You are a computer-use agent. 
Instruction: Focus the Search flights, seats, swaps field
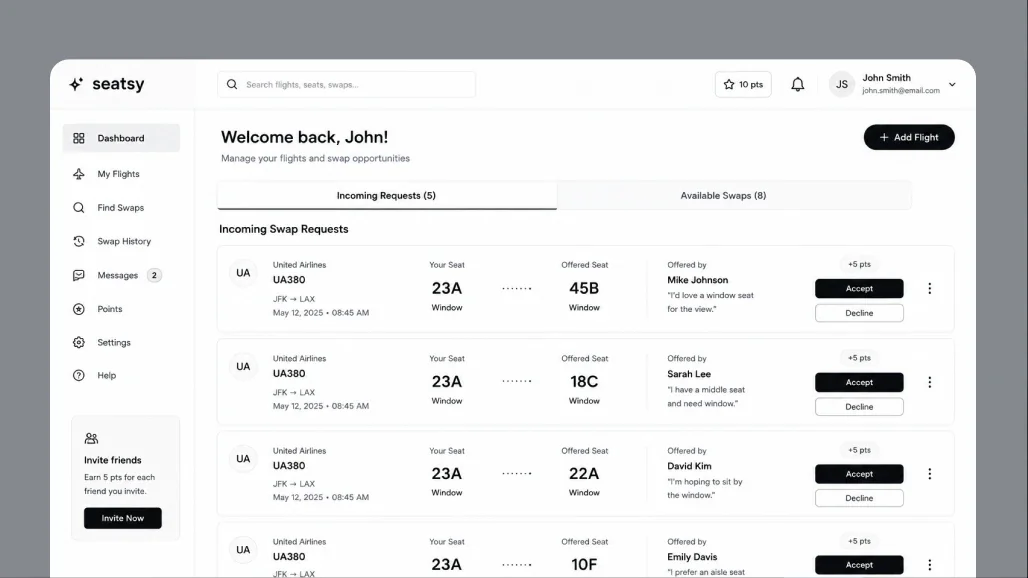click(x=346, y=85)
